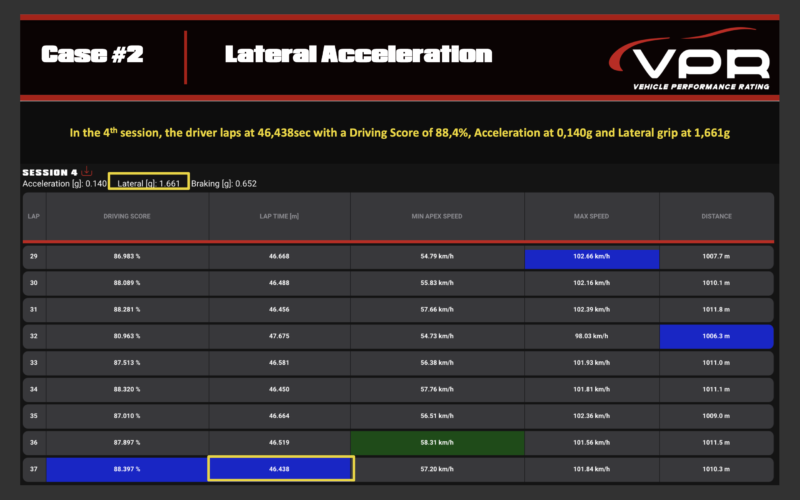Click the Lap column header
Screen dimensions: 800x500
34,216
